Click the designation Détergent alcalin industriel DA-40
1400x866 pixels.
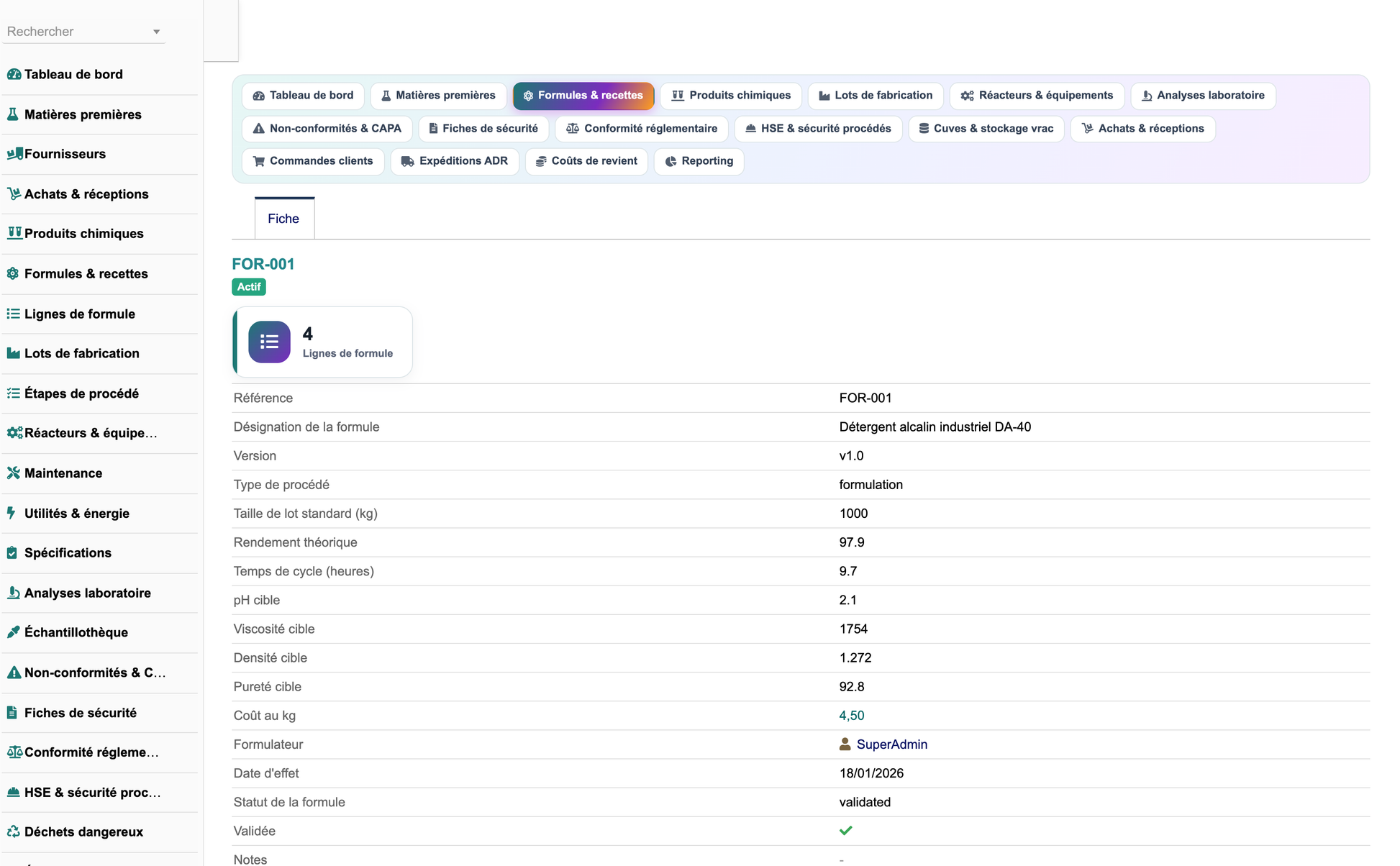[x=935, y=427]
